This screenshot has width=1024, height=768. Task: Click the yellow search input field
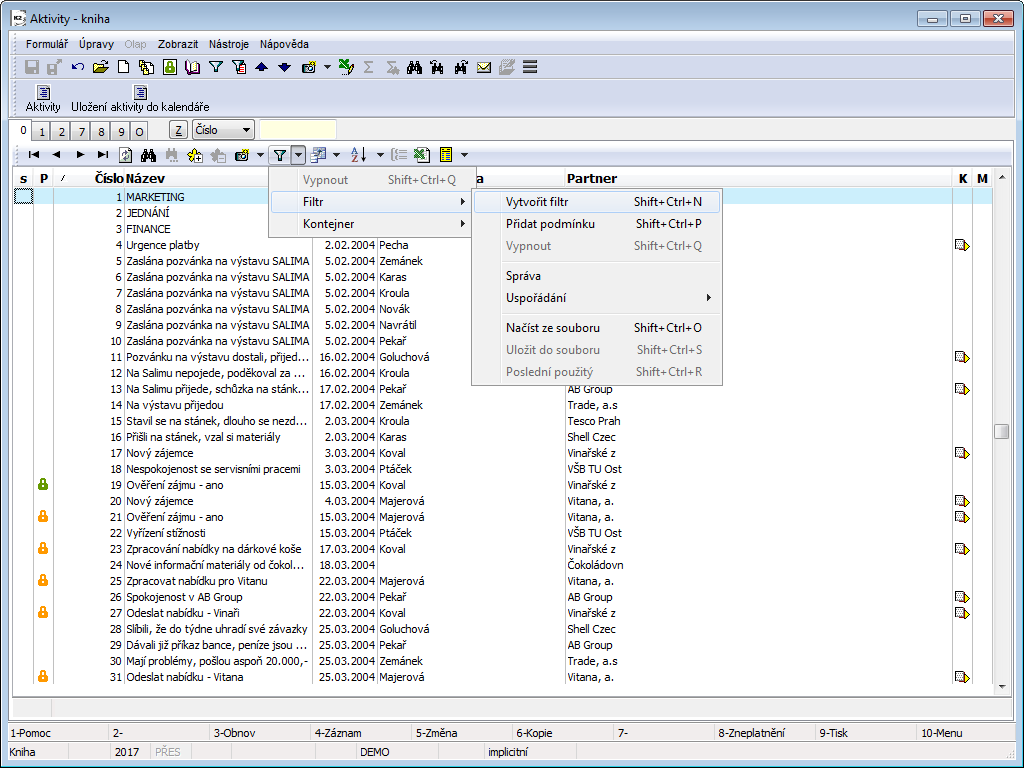[298, 130]
